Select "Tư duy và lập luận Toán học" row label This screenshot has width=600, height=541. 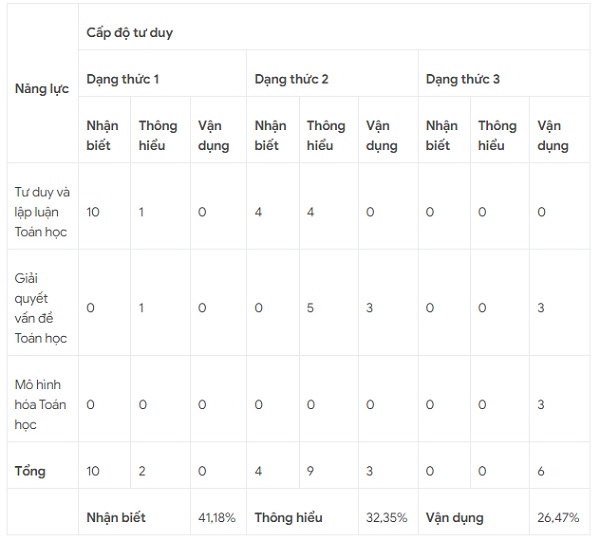pyautogui.click(x=41, y=211)
